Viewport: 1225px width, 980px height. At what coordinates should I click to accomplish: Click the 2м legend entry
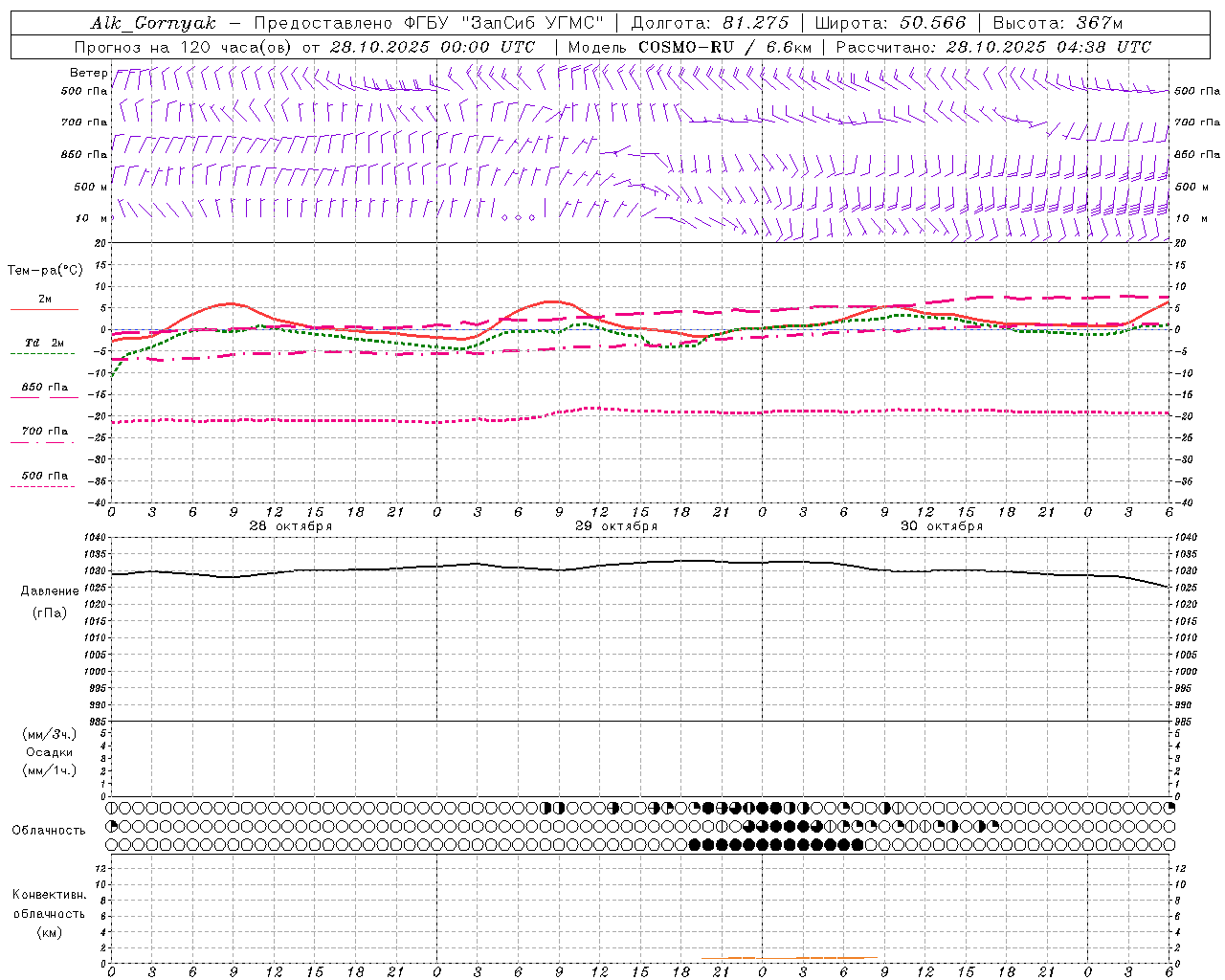(45, 299)
